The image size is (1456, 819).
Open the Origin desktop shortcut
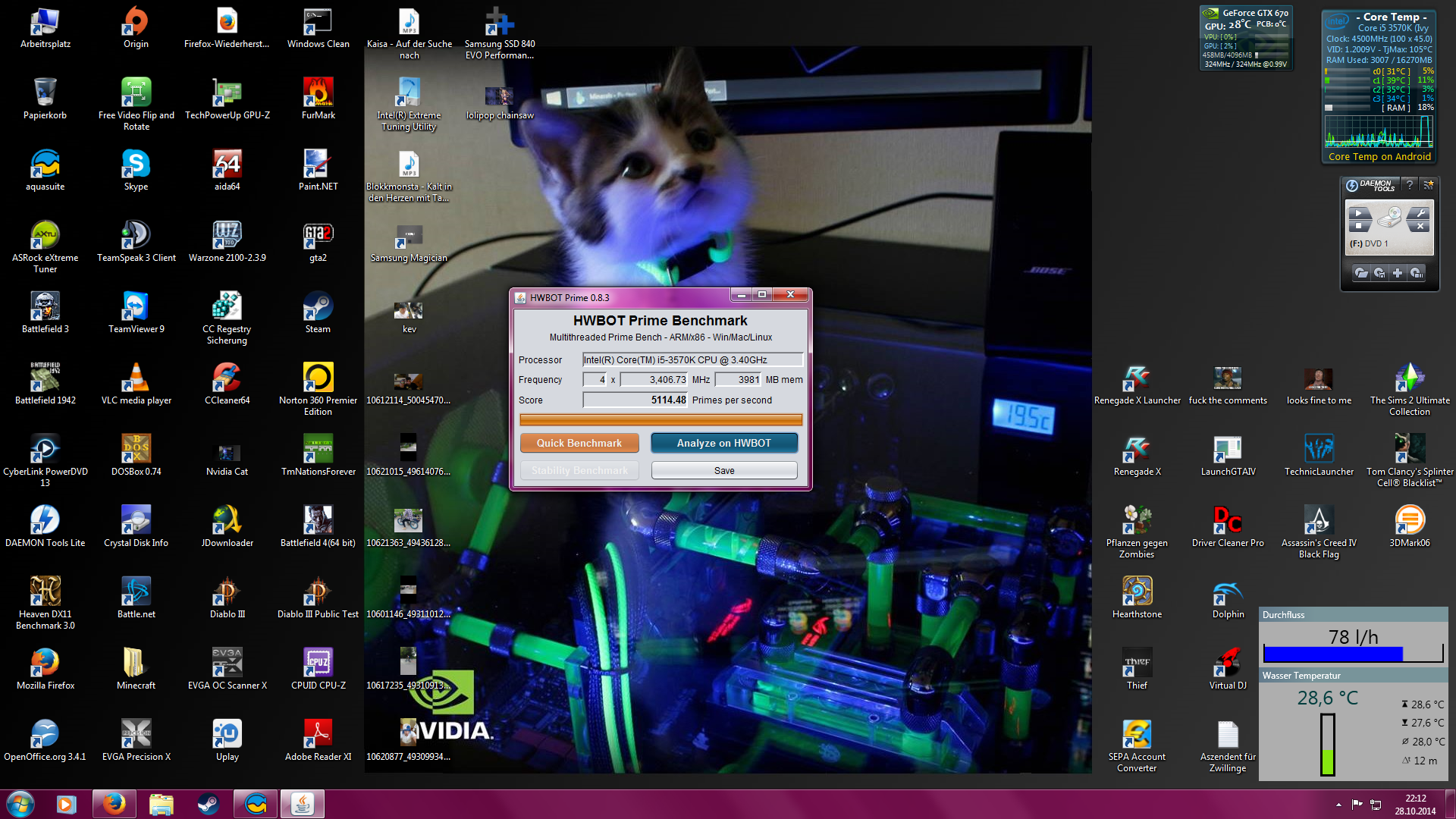tap(136, 28)
